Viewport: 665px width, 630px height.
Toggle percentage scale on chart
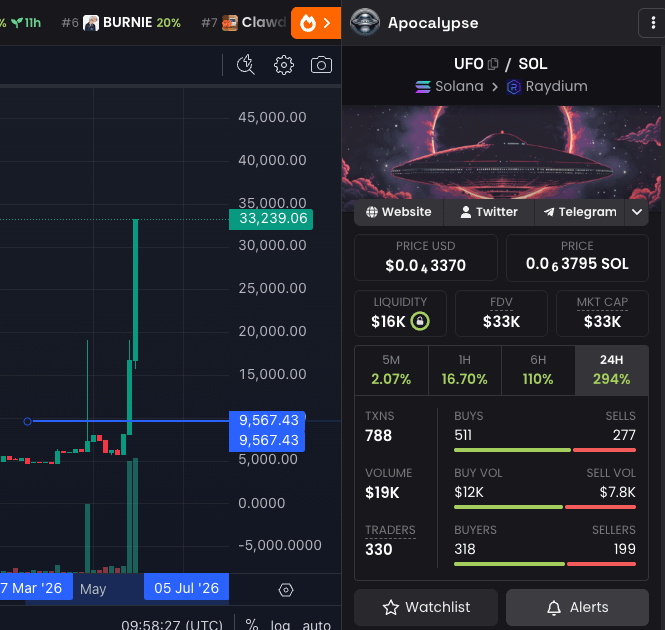[252, 624]
